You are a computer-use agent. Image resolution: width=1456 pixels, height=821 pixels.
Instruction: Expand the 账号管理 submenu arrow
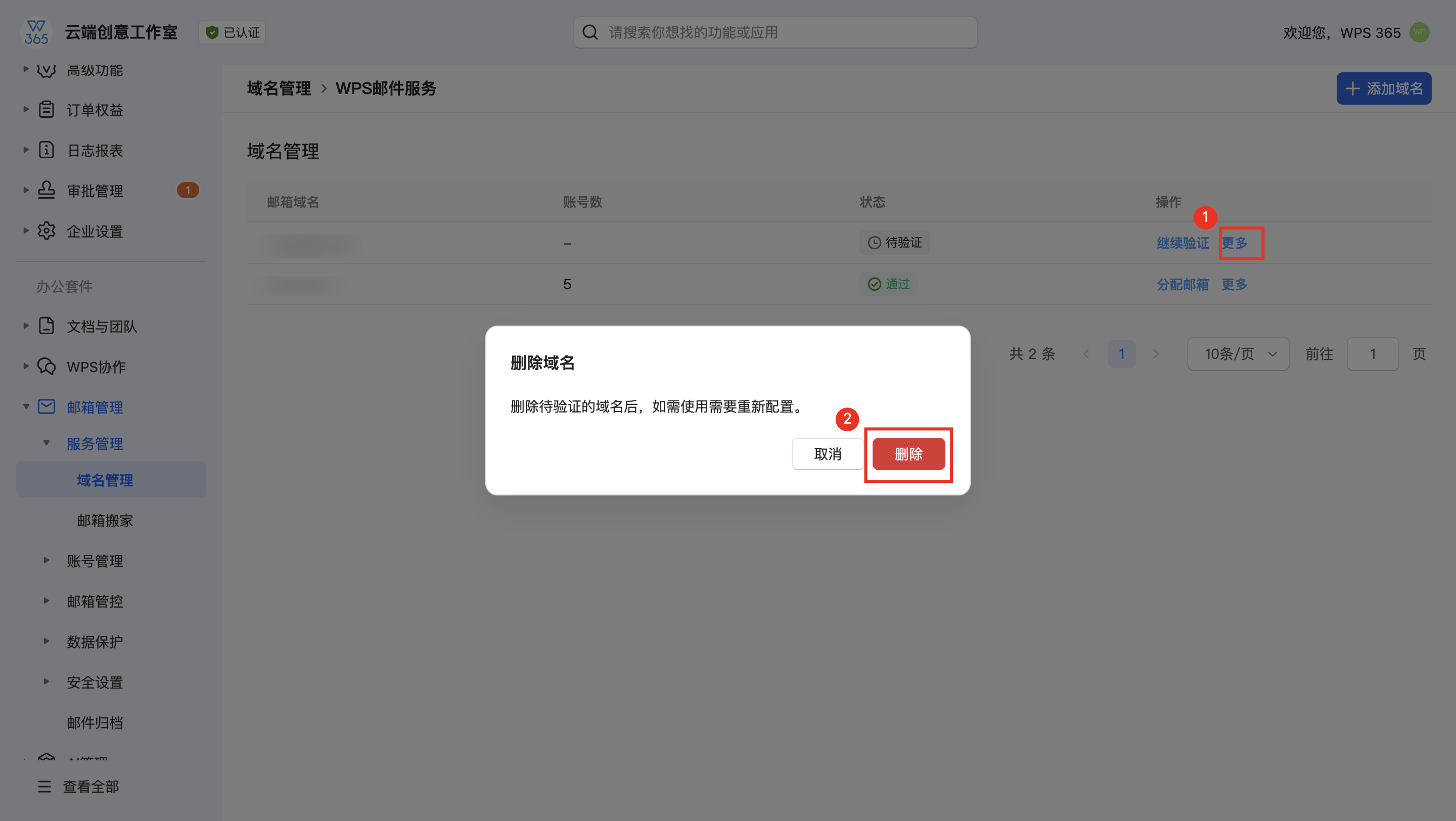[x=47, y=561]
